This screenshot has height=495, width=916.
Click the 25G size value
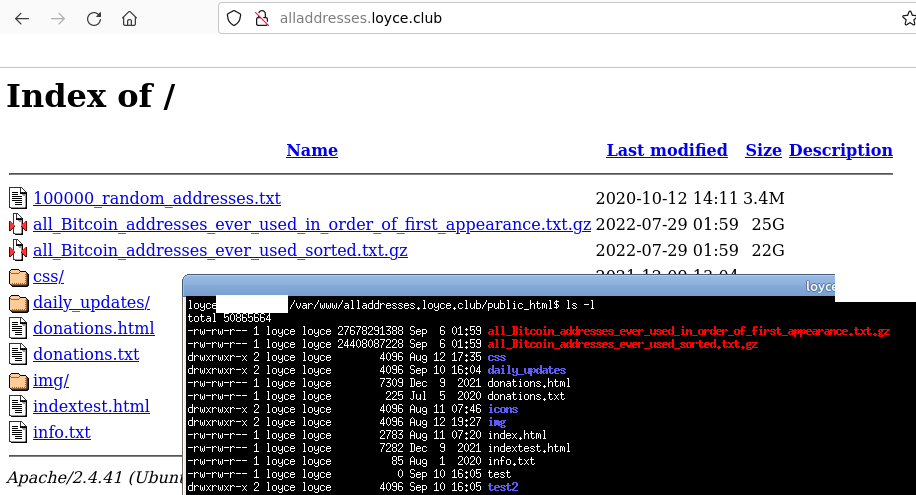(768, 224)
